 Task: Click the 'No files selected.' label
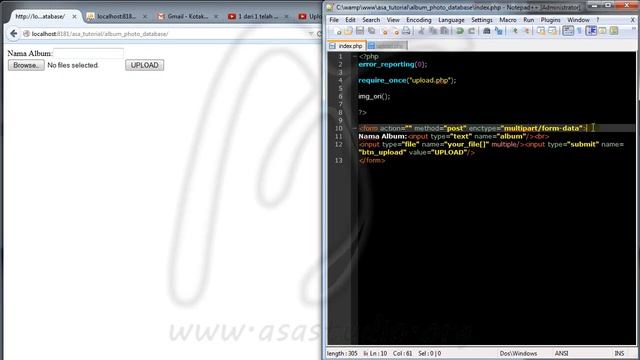(73, 65)
